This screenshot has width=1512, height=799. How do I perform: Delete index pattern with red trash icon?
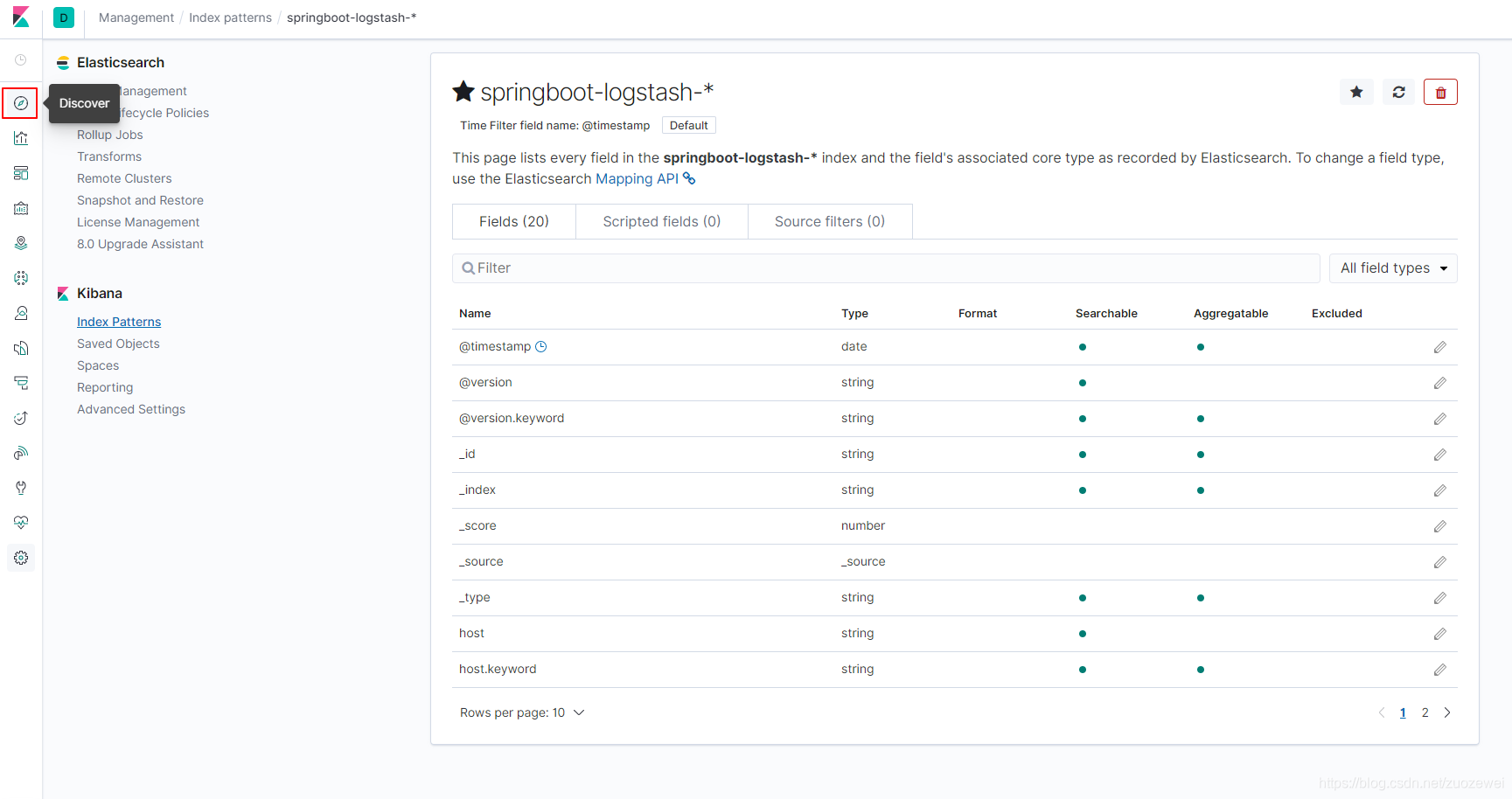tap(1440, 92)
